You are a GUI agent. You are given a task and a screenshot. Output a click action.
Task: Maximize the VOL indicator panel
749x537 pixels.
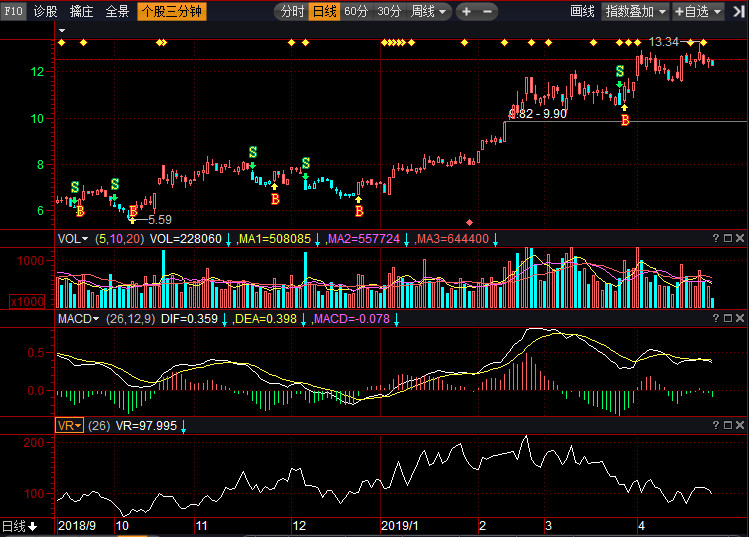tap(728, 239)
